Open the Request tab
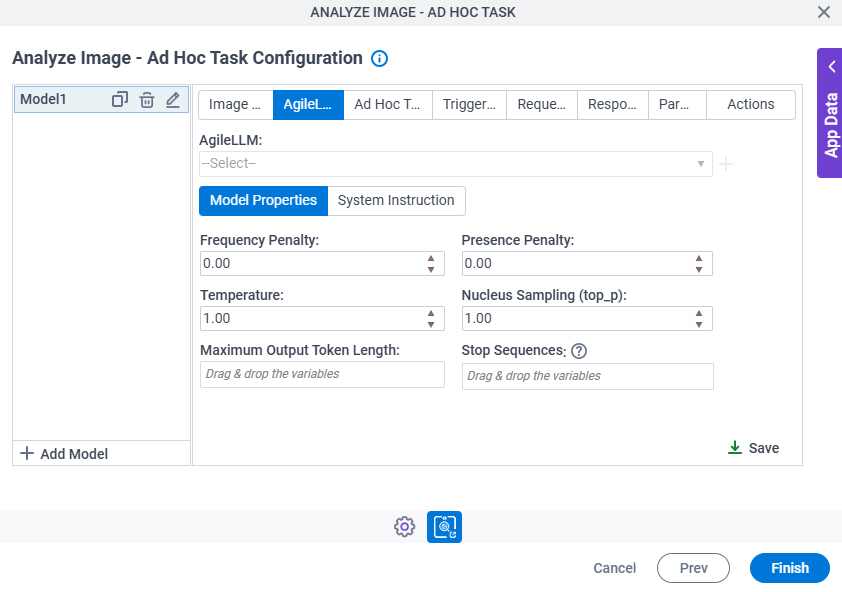This screenshot has height=592, width=842. 542,105
